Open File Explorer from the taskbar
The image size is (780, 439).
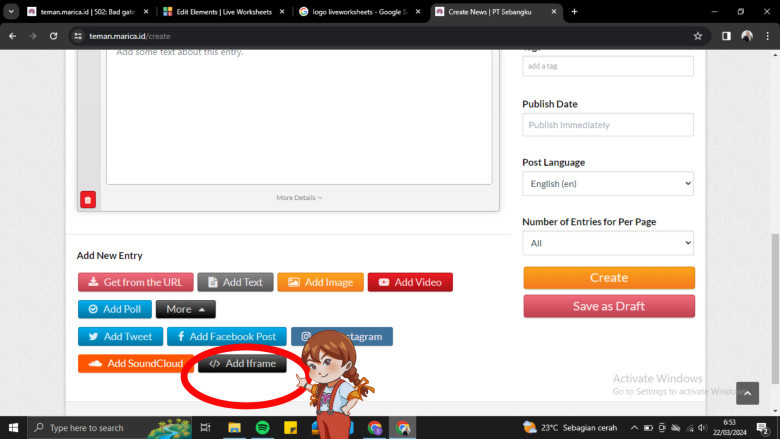pyautogui.click(x=234, y=428)
